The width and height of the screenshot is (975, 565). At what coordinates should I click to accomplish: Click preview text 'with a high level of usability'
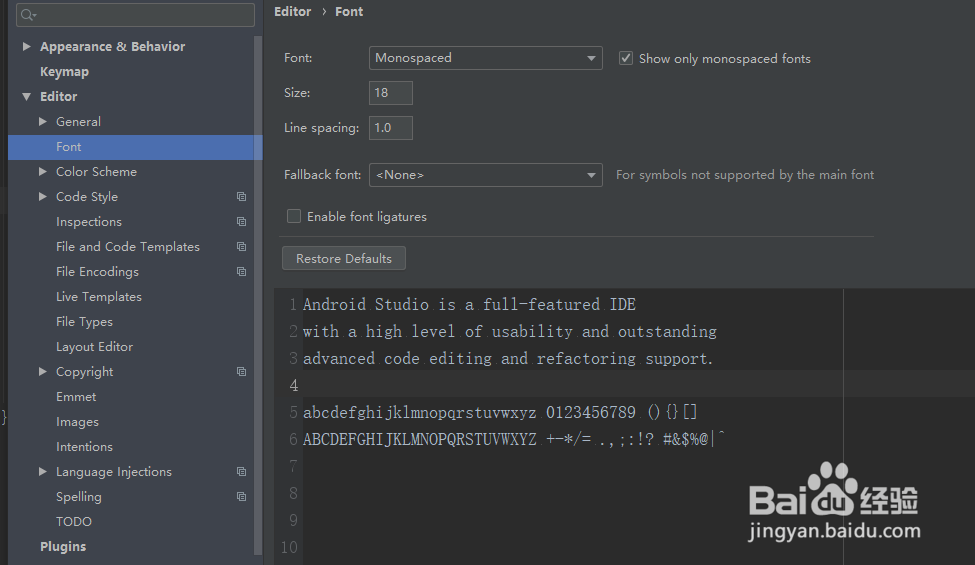(x=438, y=331)
